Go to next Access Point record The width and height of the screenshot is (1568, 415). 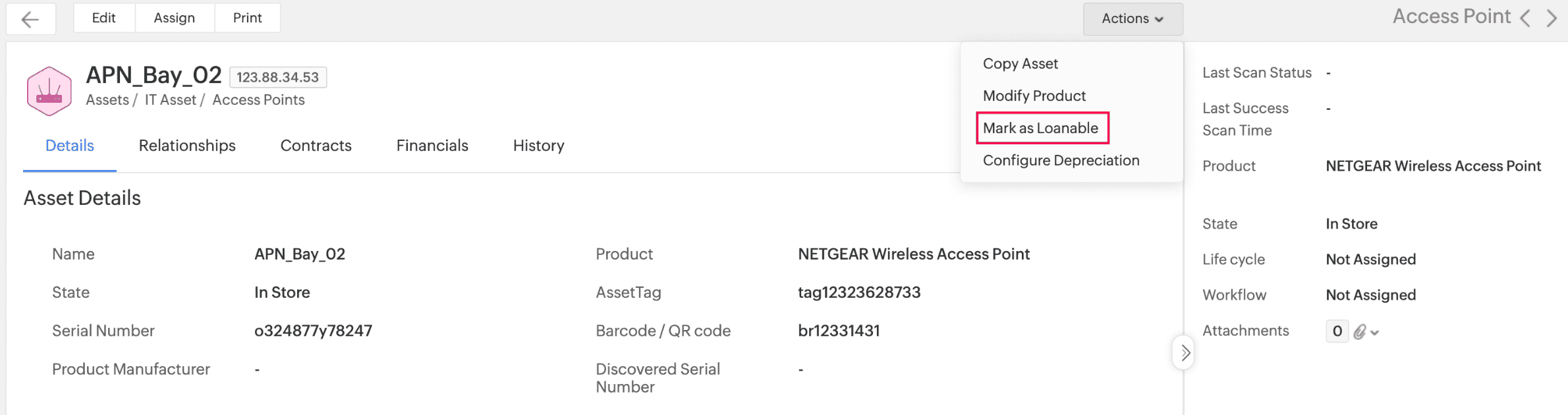point(1552,18)
